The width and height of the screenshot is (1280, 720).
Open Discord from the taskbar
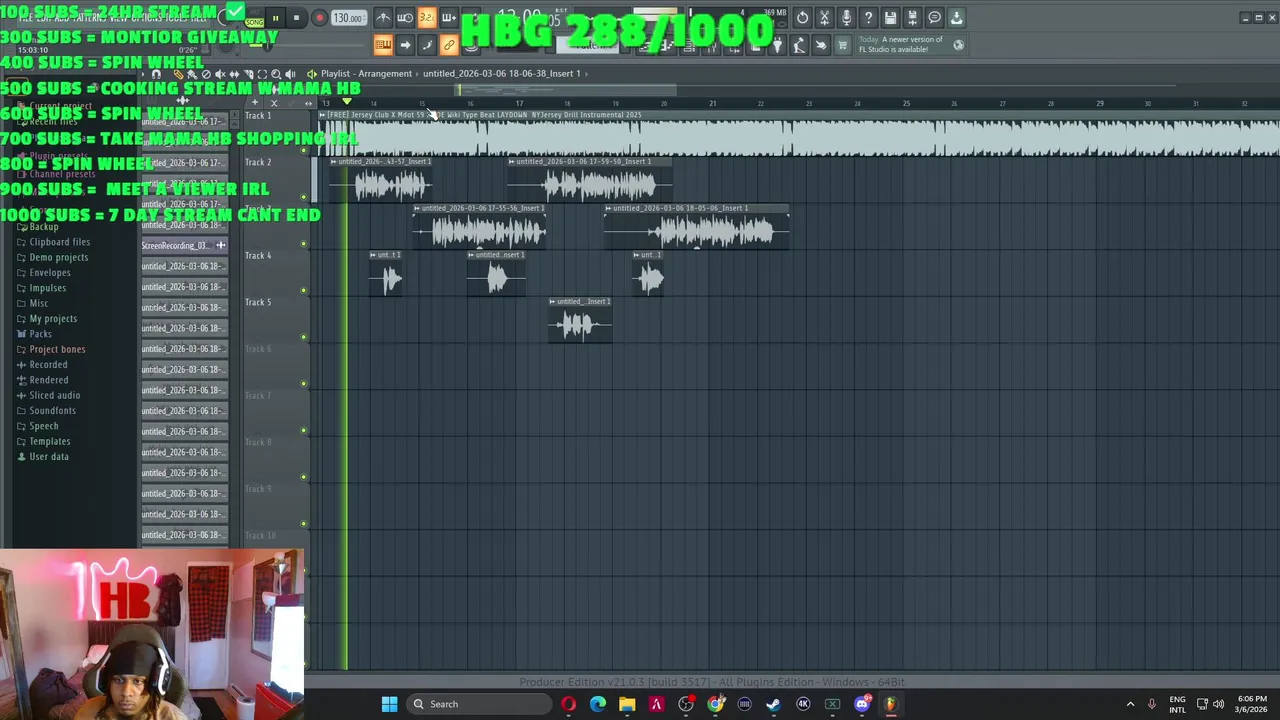(863, 704)
